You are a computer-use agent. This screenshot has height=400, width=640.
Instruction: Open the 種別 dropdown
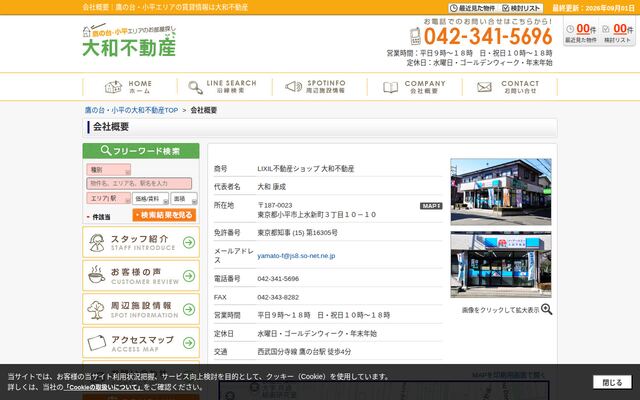point(109,170)
